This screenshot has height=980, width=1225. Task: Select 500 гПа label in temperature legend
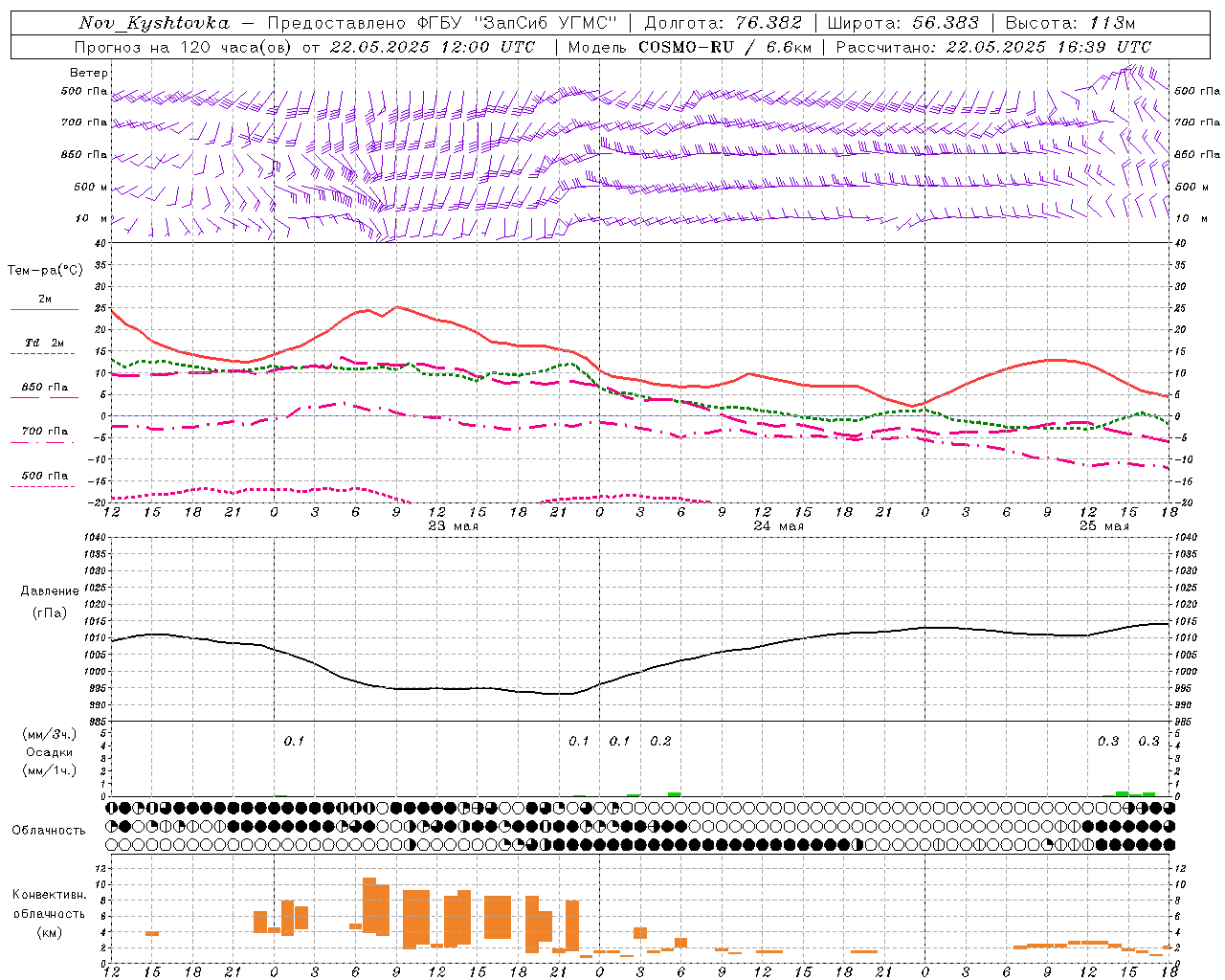pyautogui.click(x=45, y=475)
